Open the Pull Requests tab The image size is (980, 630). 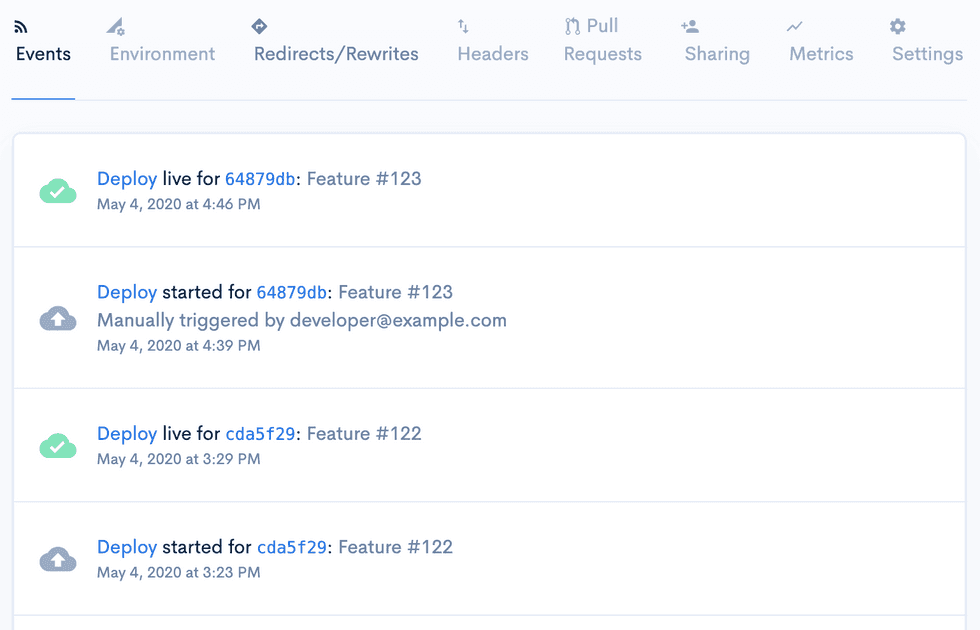[602, 41]
